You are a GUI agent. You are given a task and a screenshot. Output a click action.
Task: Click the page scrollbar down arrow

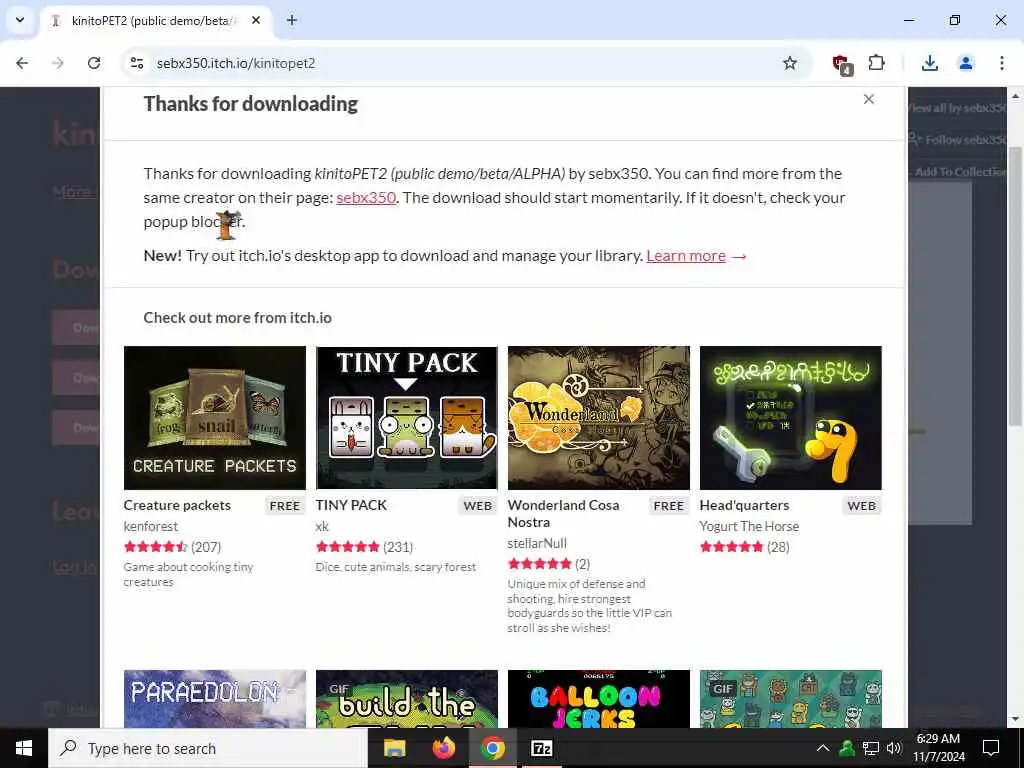click(1016, 720)
